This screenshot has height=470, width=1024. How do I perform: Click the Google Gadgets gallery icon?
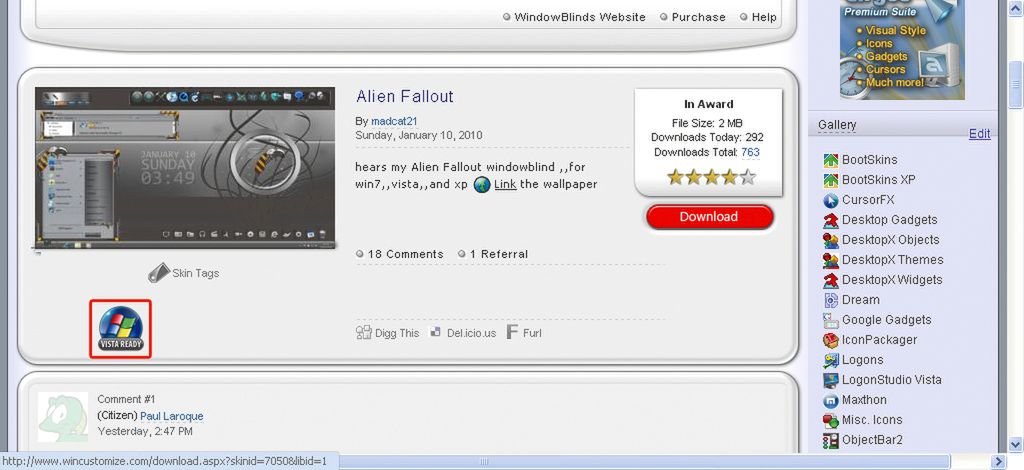pos(831,320)
